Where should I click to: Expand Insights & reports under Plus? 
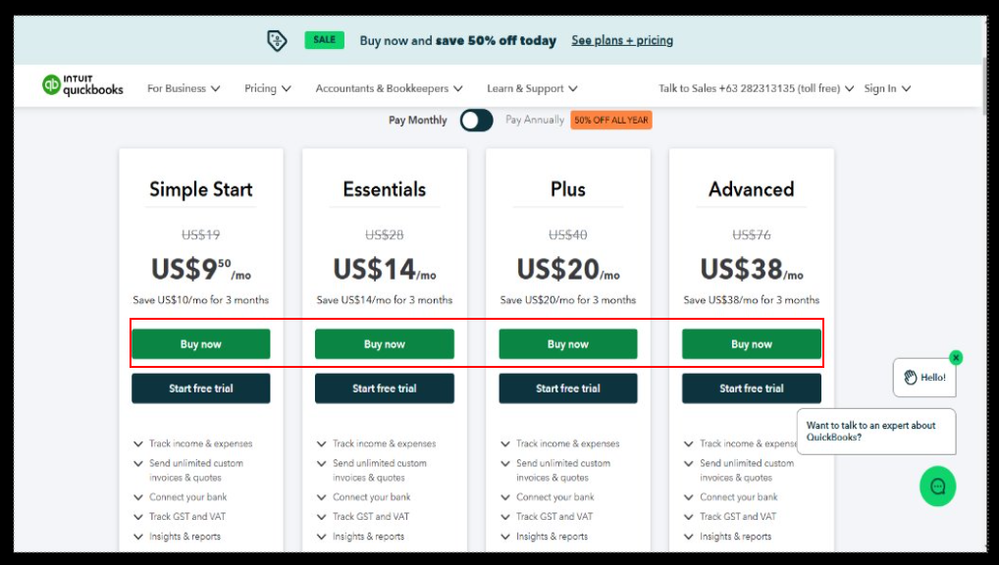(544, 536)
